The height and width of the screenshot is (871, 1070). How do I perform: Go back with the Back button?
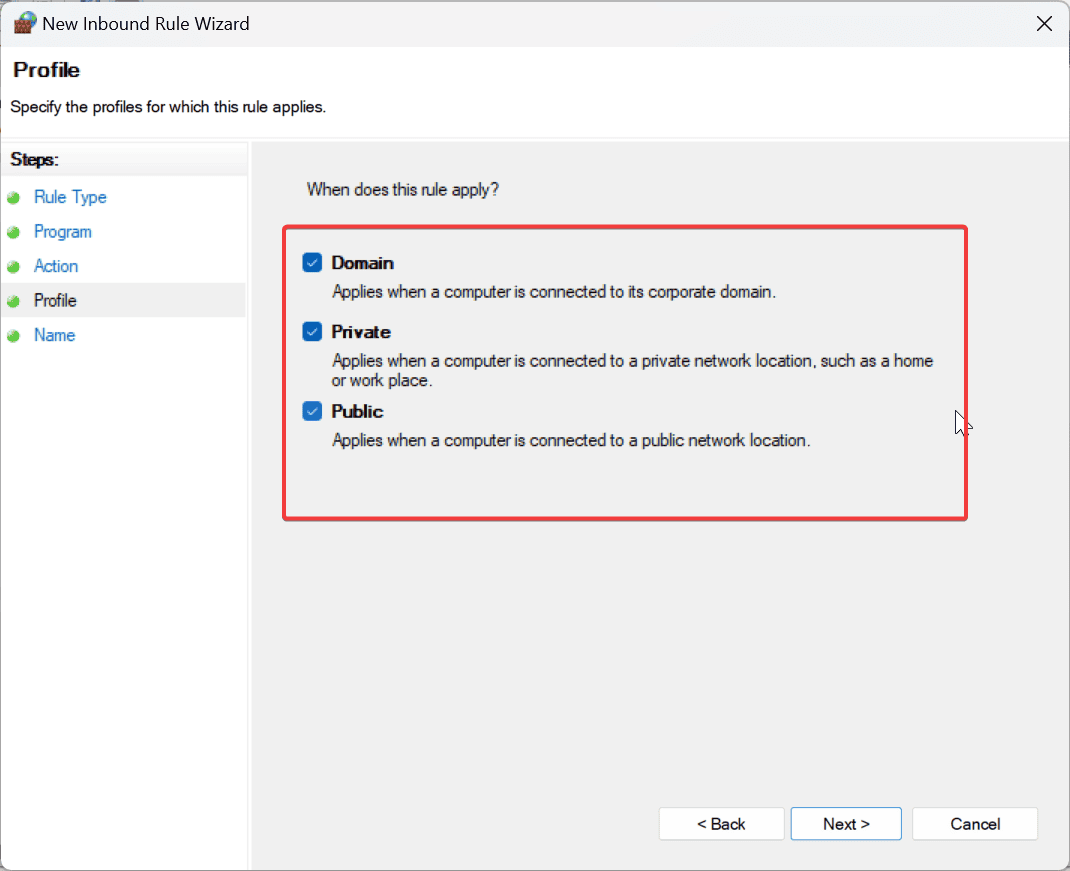pos(721,824)
